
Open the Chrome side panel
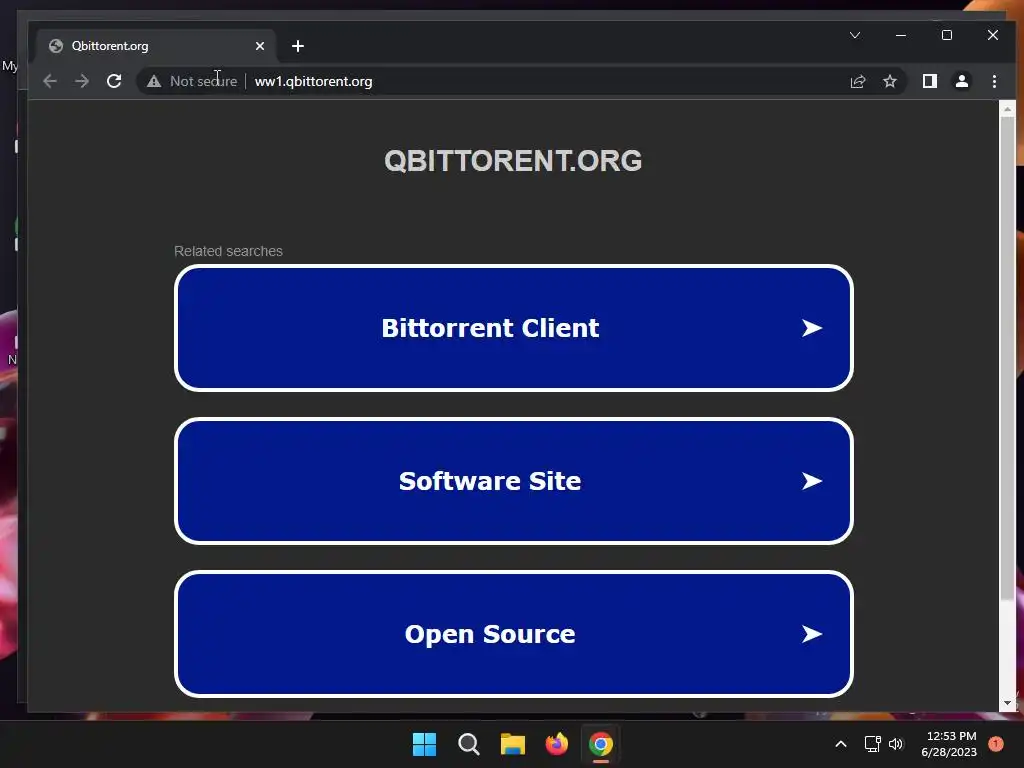(929, 81)
